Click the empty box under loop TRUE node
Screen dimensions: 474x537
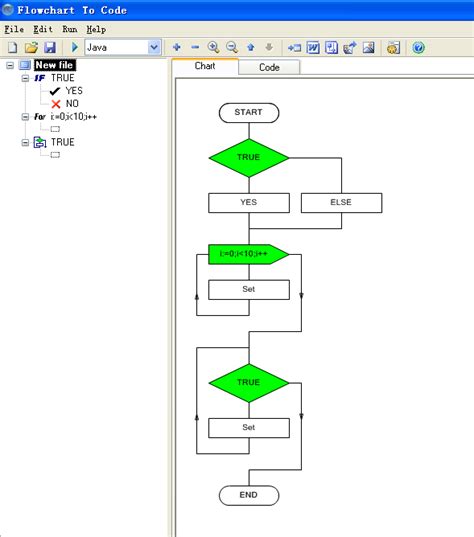pos(55,155)
